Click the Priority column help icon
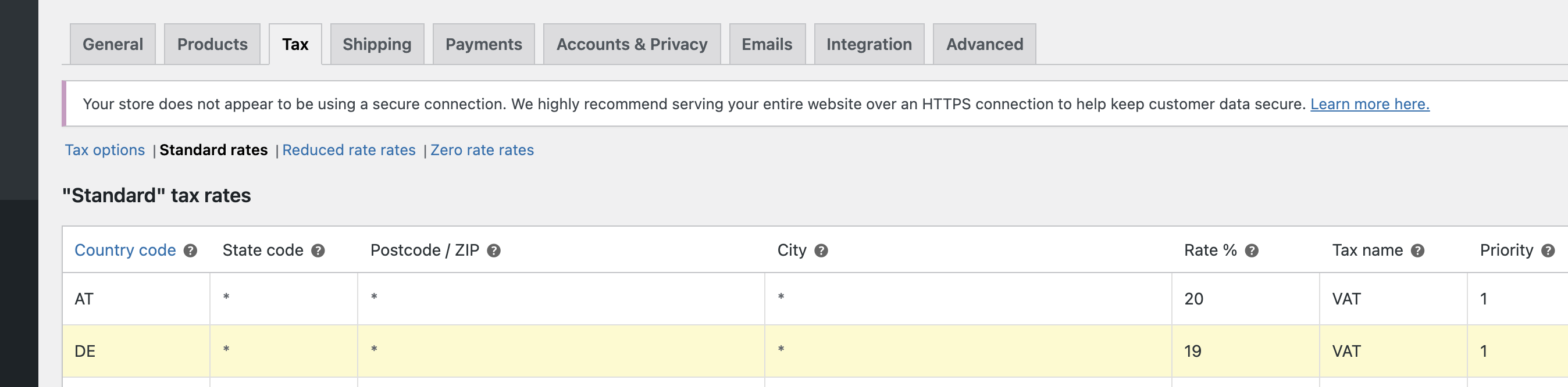 point(1548,250)
